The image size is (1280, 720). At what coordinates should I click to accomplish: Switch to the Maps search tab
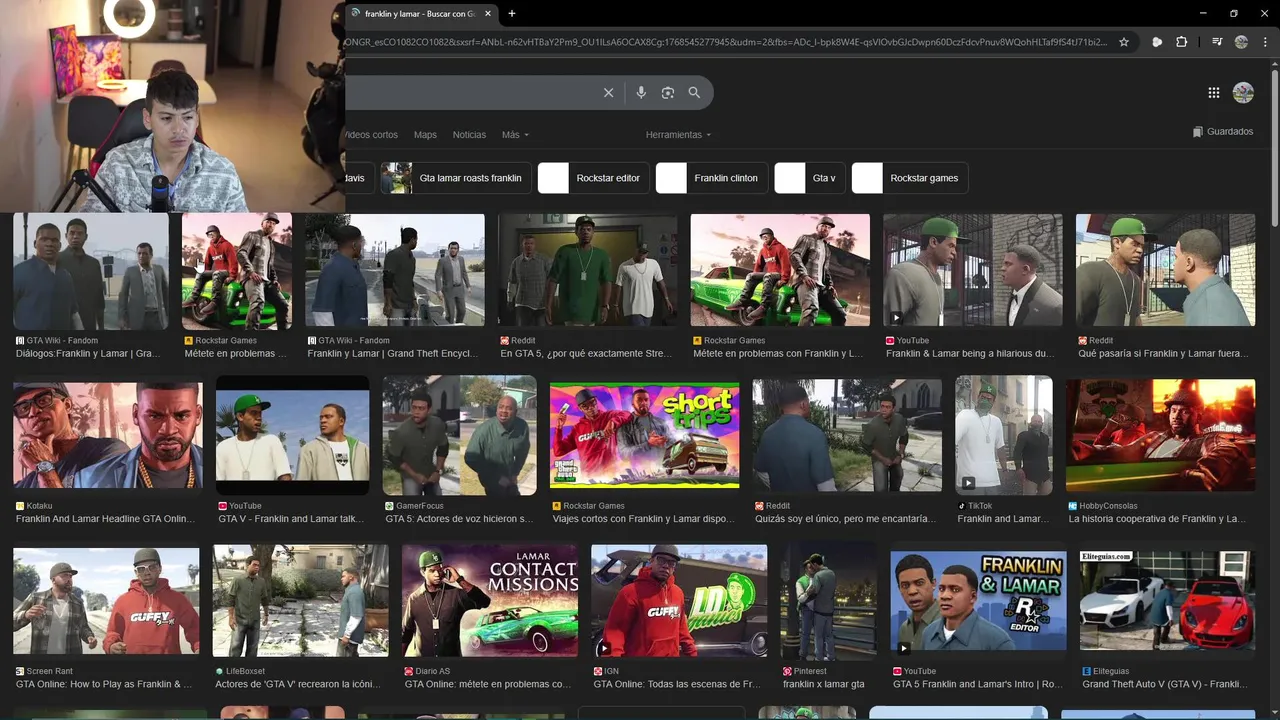coord(425,135)
